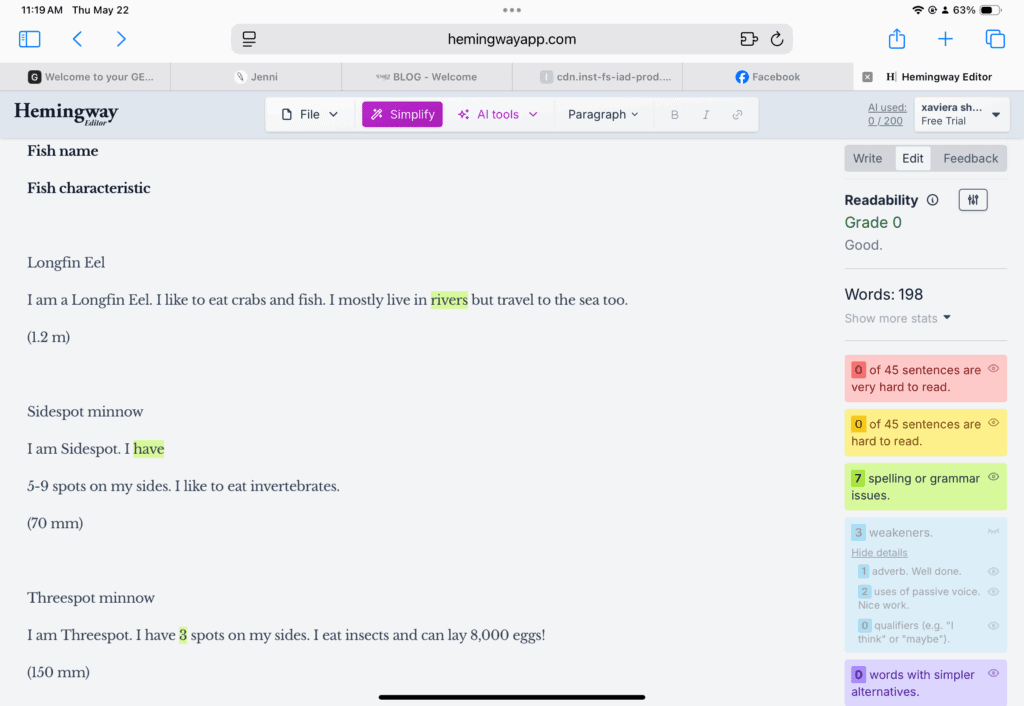Open page format menu in address bar
The image size is (1024, 706).
click(249, 39)
